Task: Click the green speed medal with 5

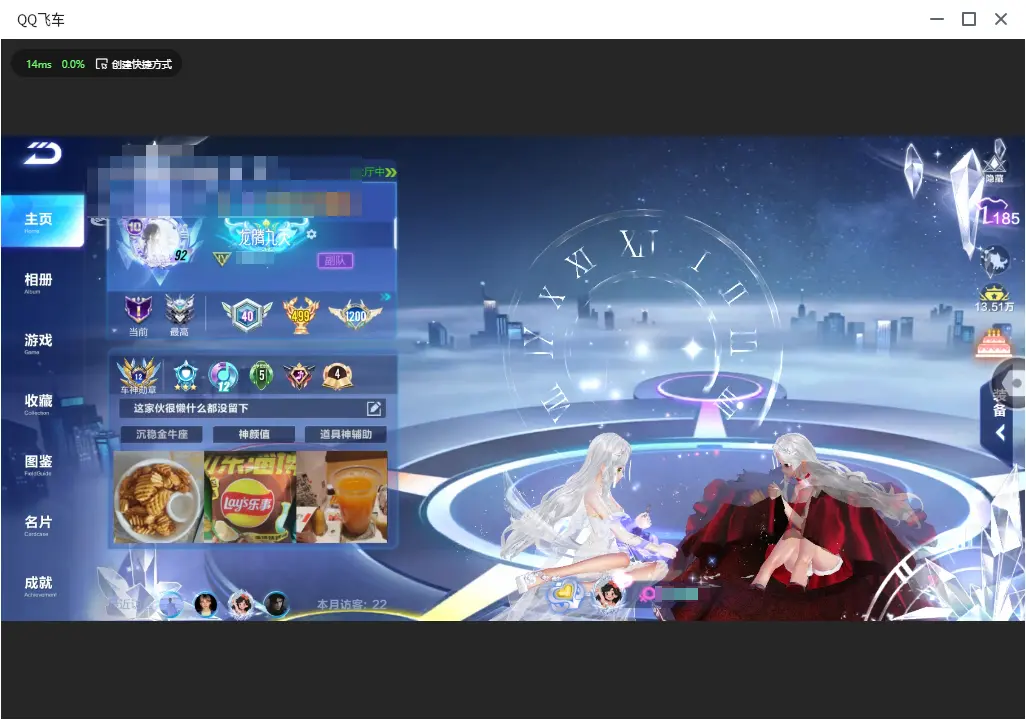Action: [262, 375]
